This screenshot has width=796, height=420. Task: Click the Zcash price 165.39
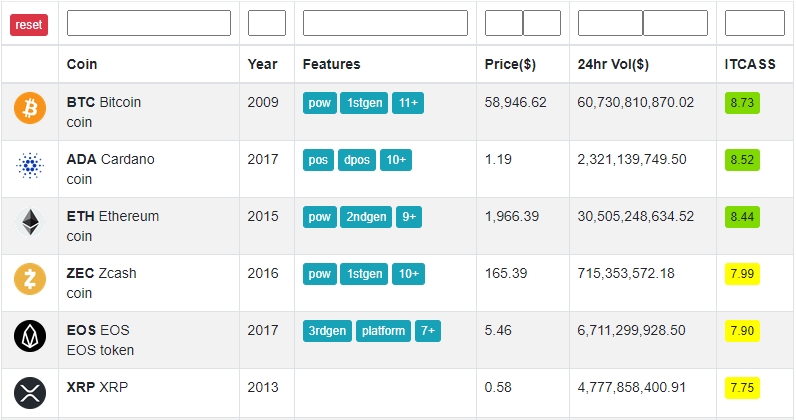pos(506,273)
